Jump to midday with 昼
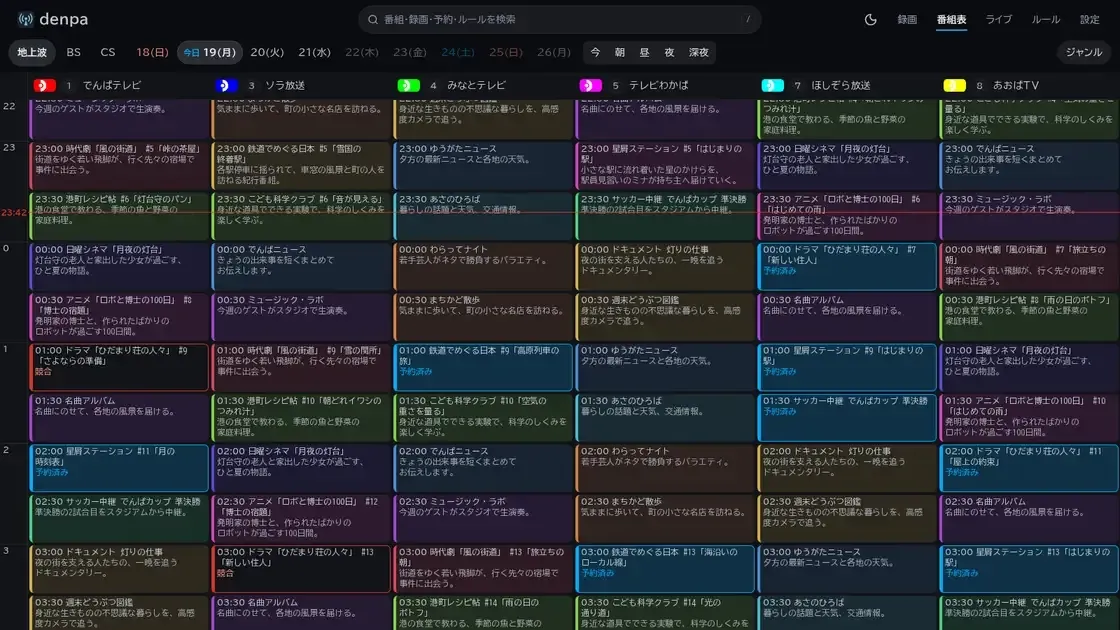This screenshot has width=1120, height=630. click(x=644, y=52)
